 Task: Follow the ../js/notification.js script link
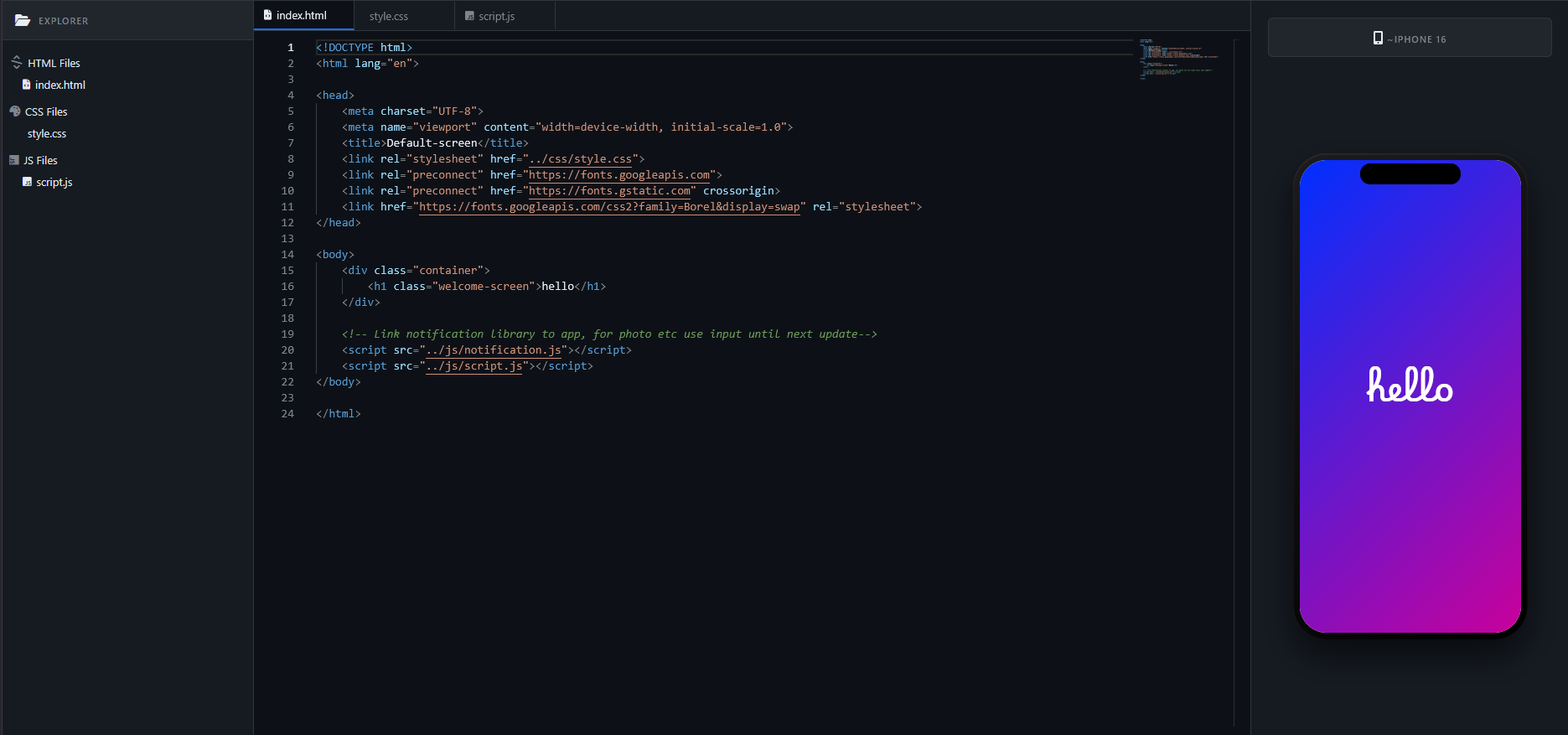(x=494, y=349)
